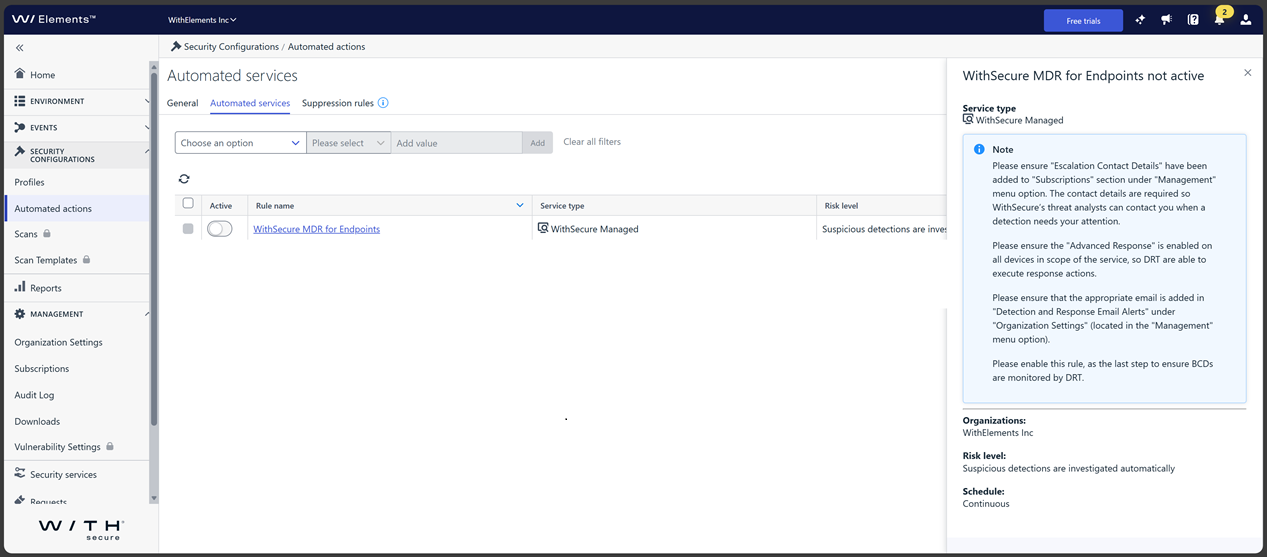Click the announcements megaphone icon
1267x557 pixels.
1166,20
